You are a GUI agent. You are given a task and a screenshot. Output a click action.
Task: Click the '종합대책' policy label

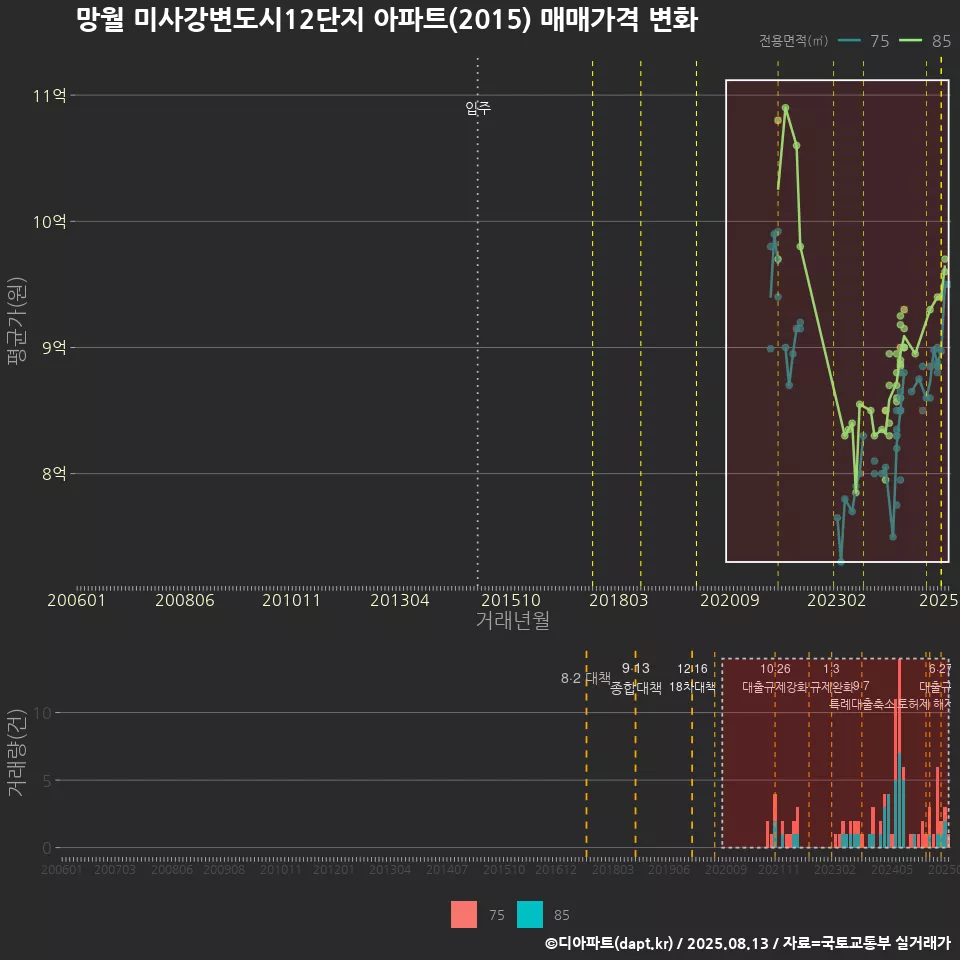(x=636, y=688)
